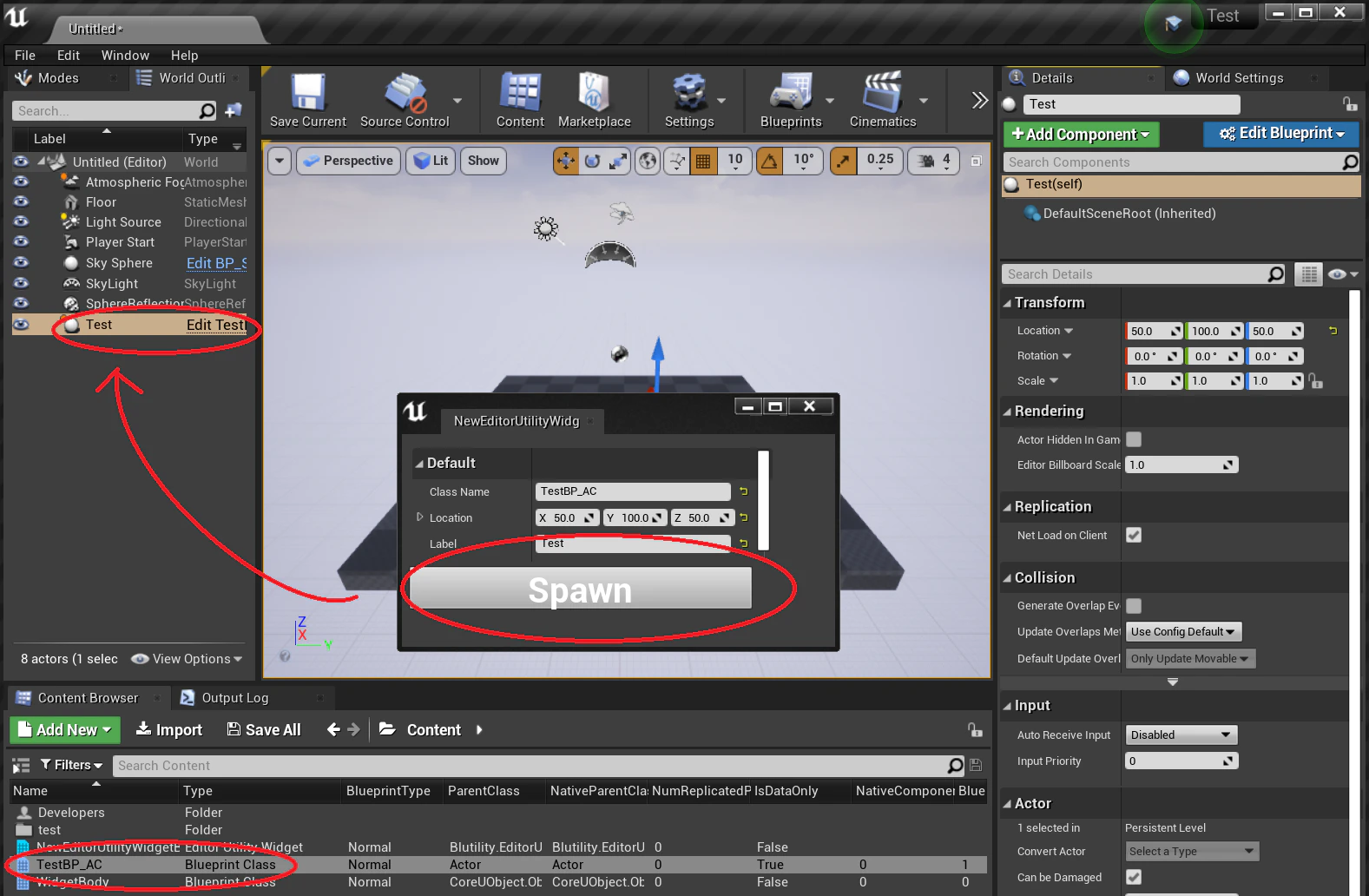Viewport: 1369px width, 896px height.
Task: Open the Window menu
Action: [125, 55]
